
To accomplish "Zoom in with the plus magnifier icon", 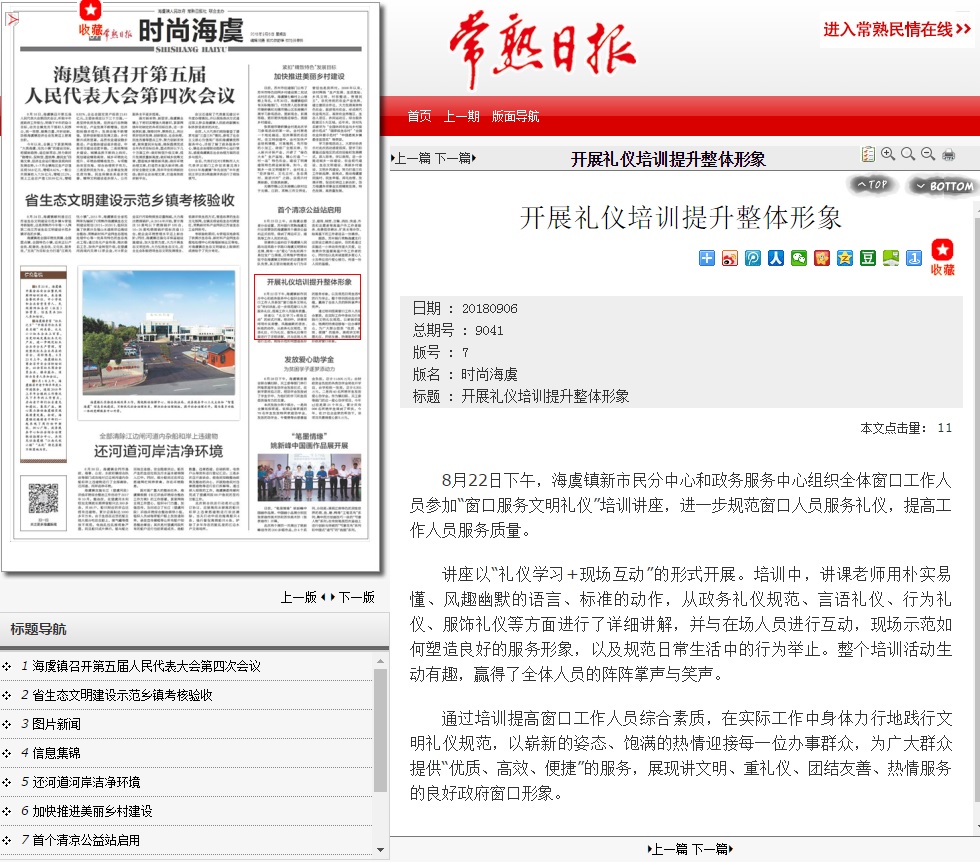I will (888, 154).
